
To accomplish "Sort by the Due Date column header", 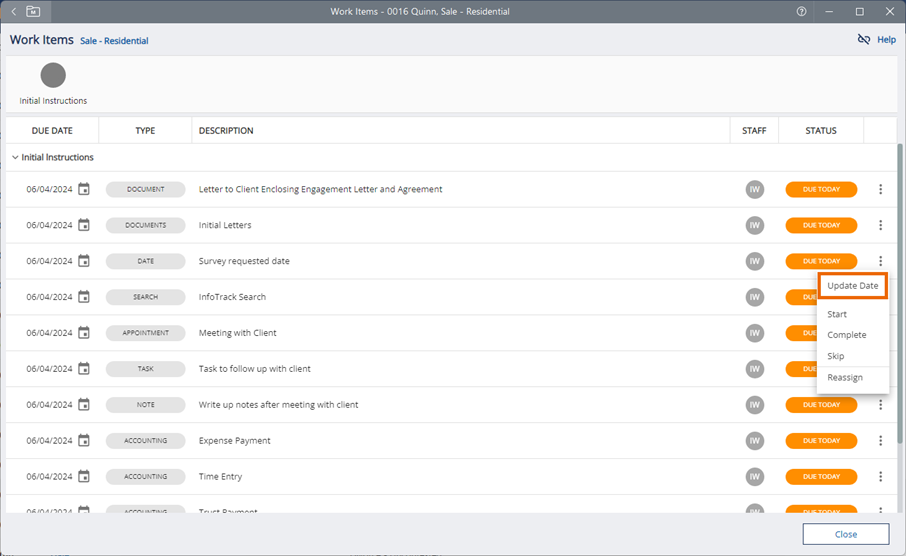I will coord(52,131).
